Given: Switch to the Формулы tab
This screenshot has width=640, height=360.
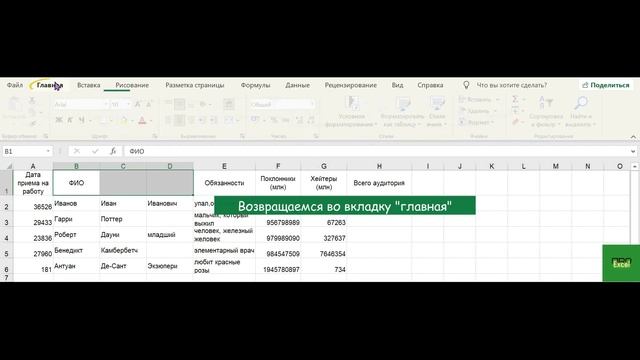Looking at the screenshot, I should tap(256, 85).
